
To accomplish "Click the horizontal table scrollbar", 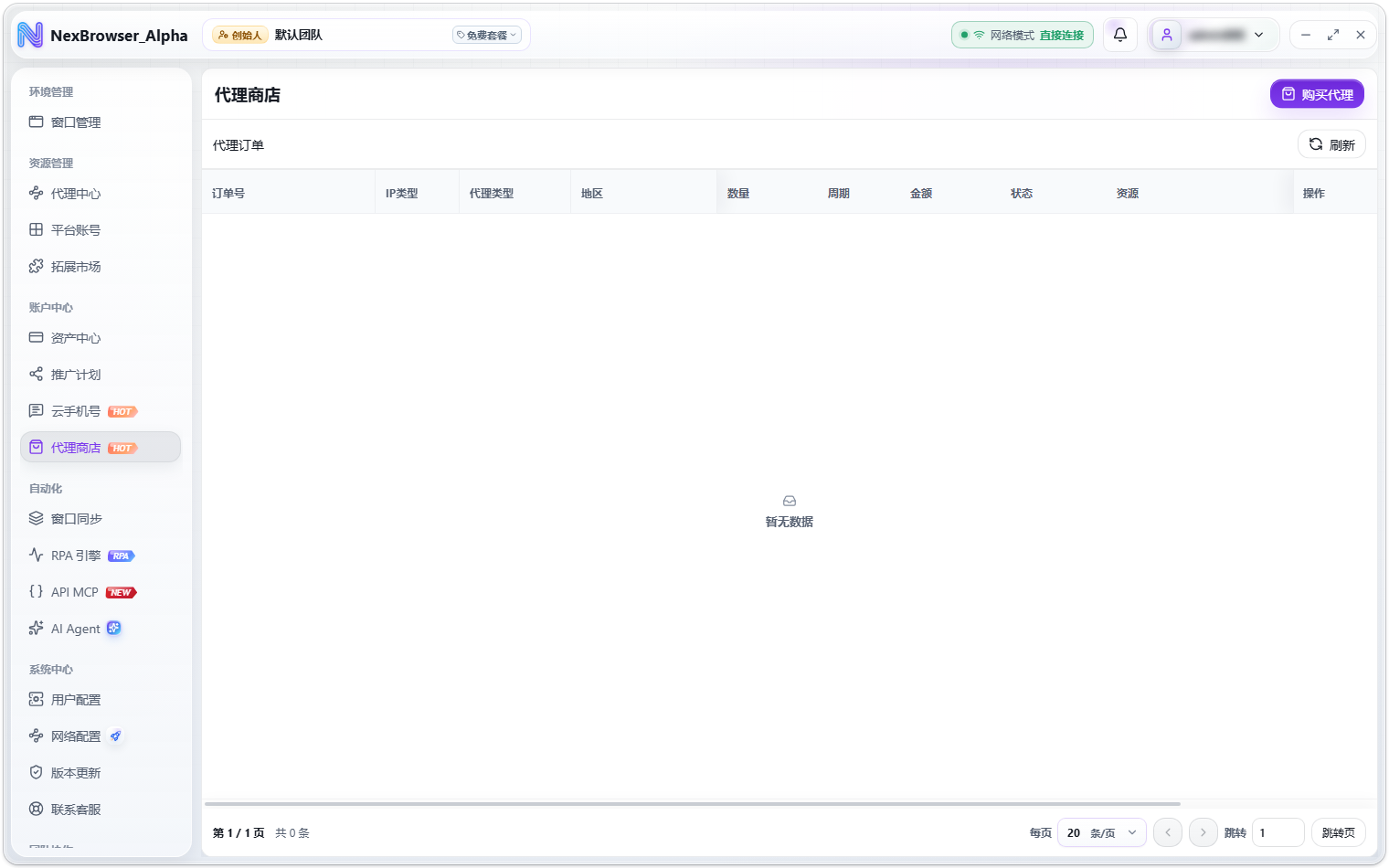I will pyautogui.click(x=693, y=804).
